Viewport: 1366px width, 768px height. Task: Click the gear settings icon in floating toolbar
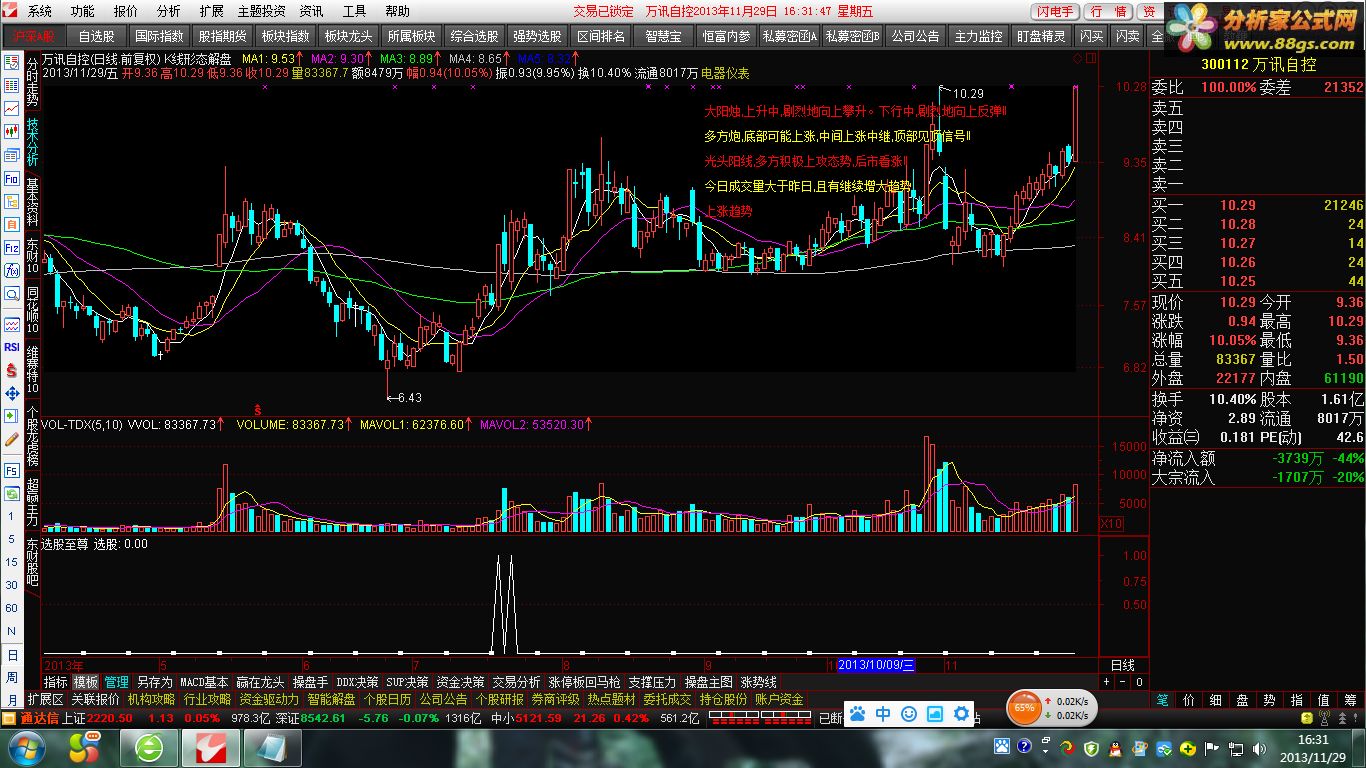coord(961,714)
